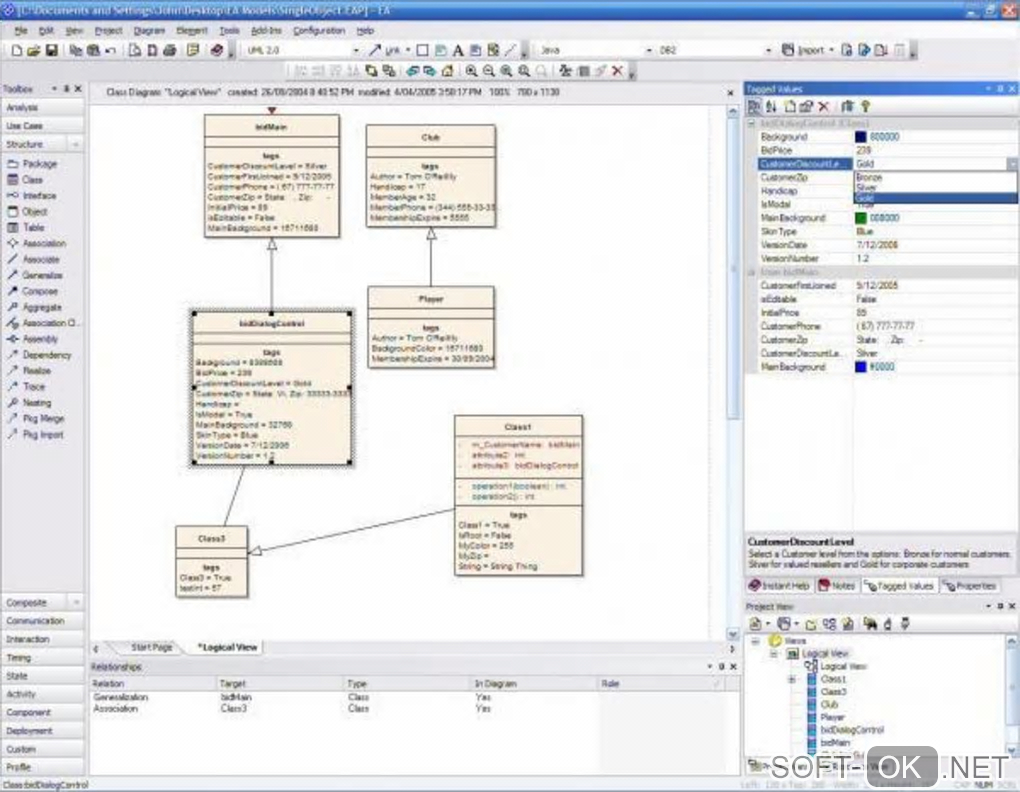The image size is (1020, 792).
Task: Open the Deployment toolbox category
Action: point(42,731)
